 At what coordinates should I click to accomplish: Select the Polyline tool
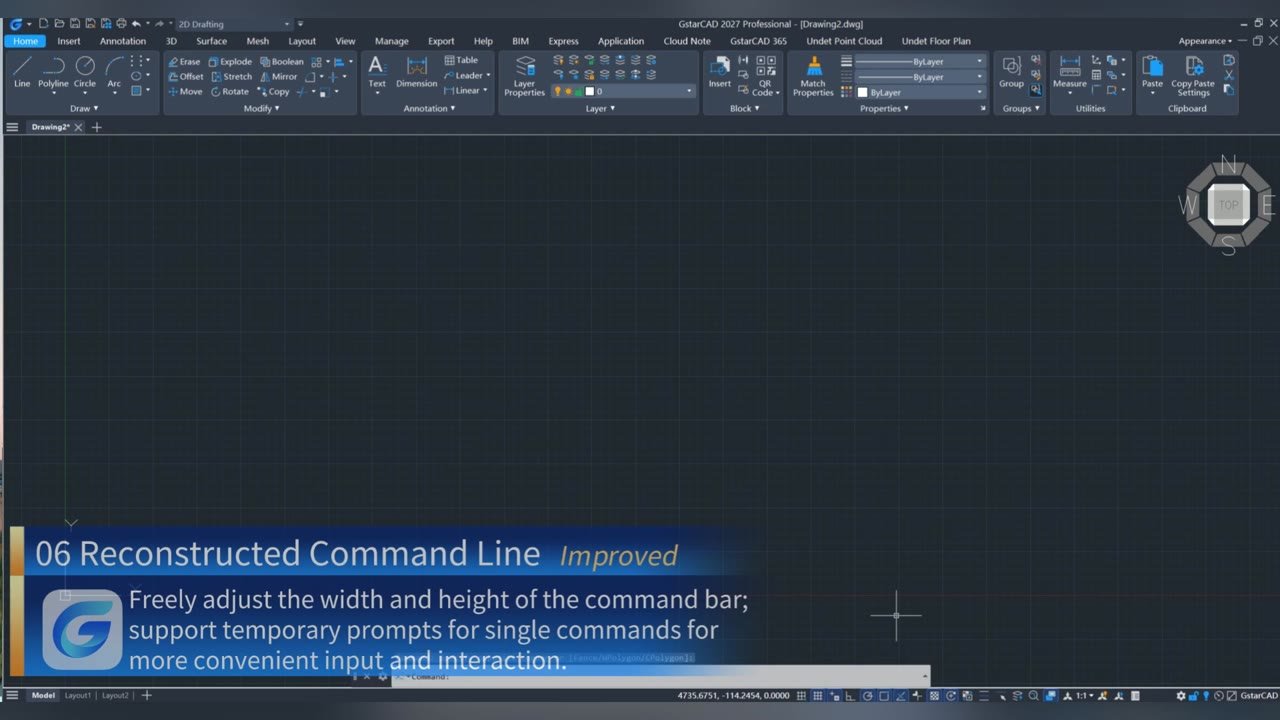click(x=53, y=72)
